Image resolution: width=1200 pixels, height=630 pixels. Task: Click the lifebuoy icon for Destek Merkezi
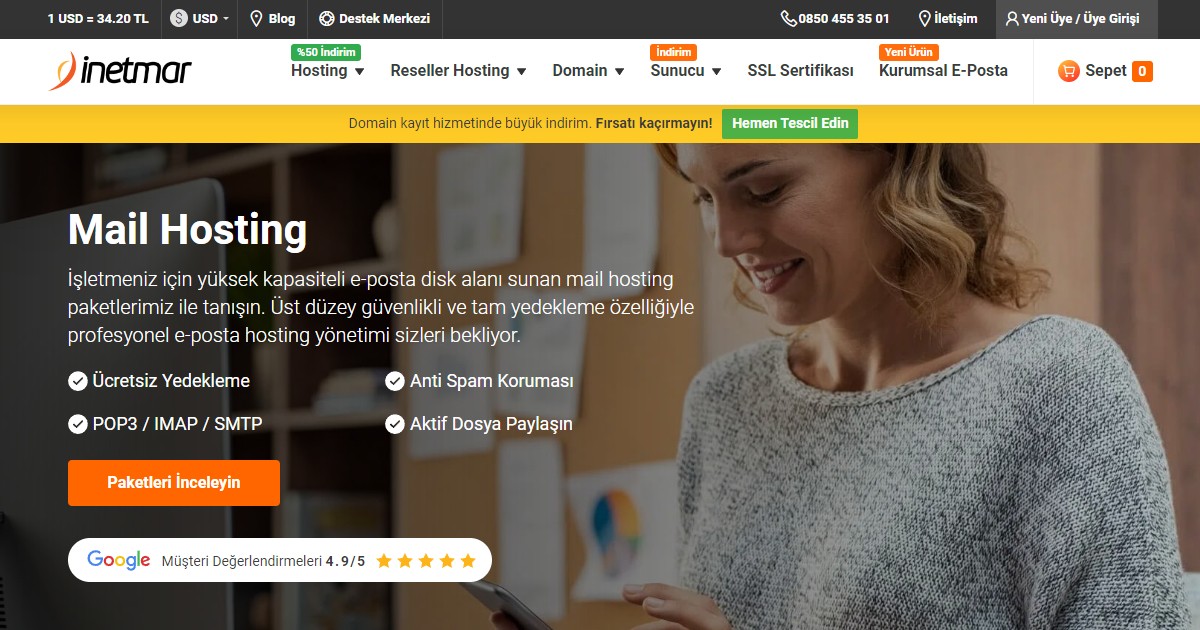pyautogui.click(x=326, y=19)
